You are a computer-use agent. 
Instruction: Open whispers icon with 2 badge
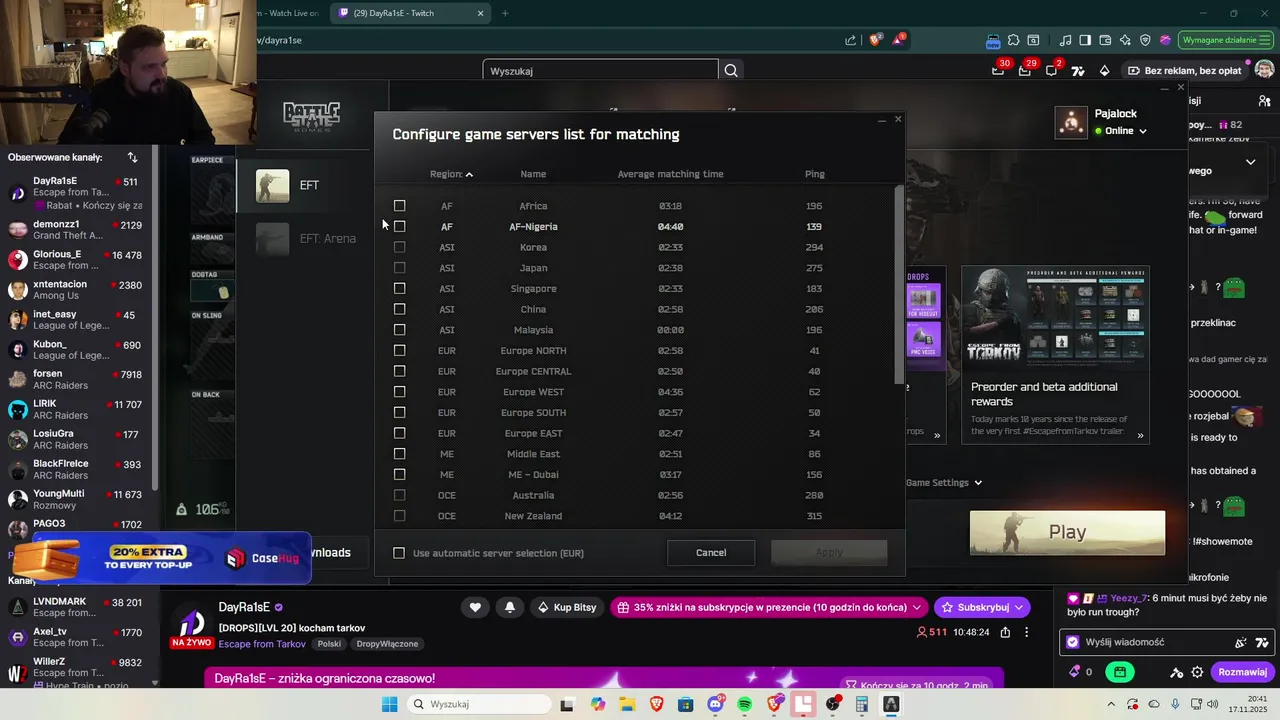coord(1051,70)
